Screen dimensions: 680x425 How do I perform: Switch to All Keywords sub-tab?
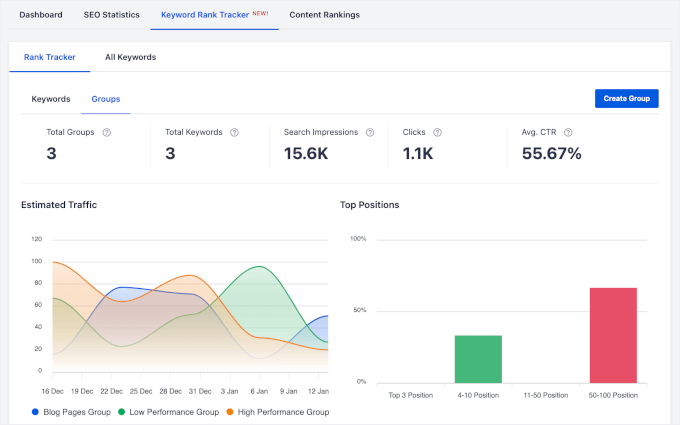(130, 57)
